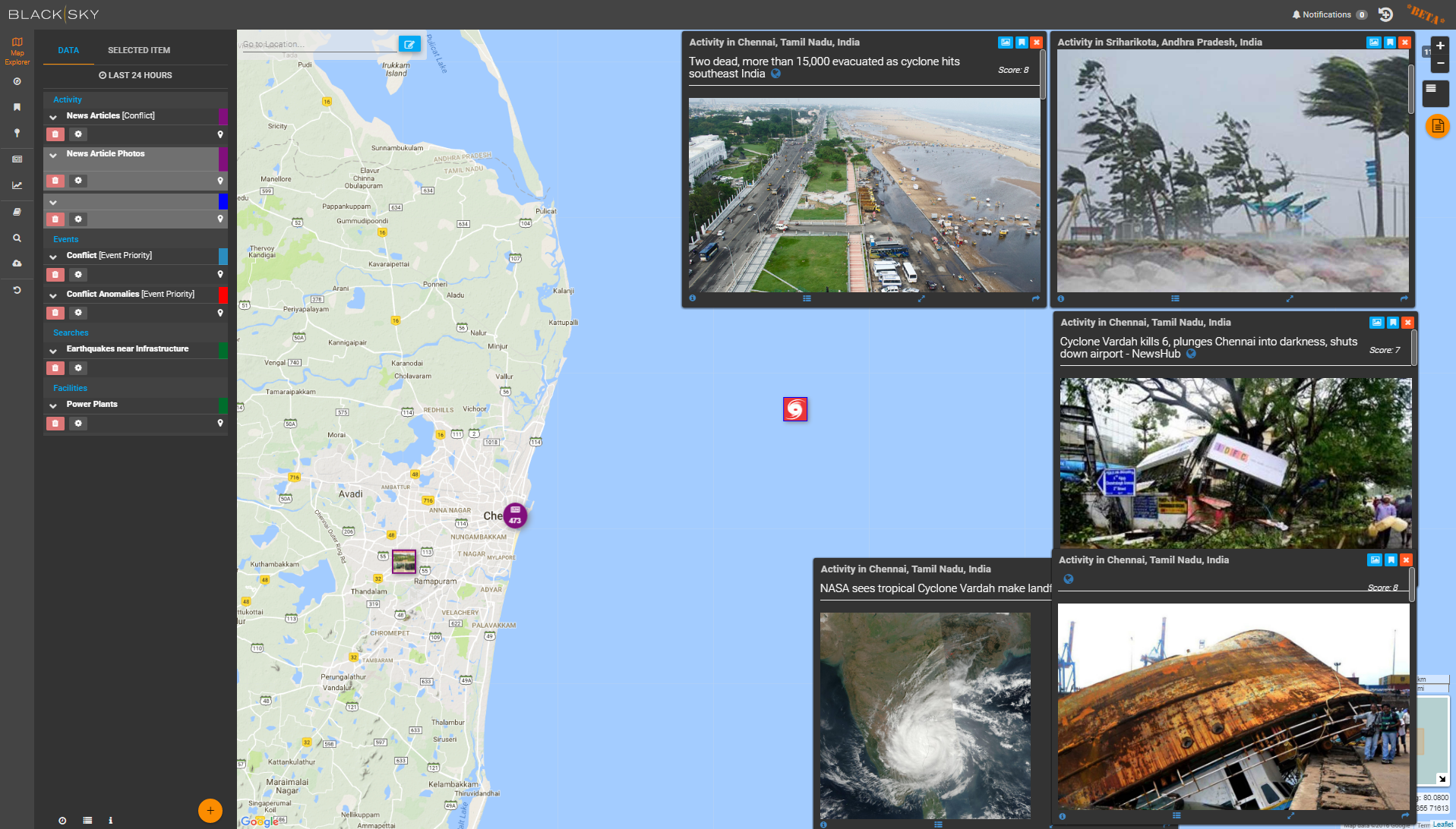Toggle map pin for Conflict [Event Priority] layer
The height and width of the screenshot is (829, 1456).
pyautogui.click(x=220, y=275)
